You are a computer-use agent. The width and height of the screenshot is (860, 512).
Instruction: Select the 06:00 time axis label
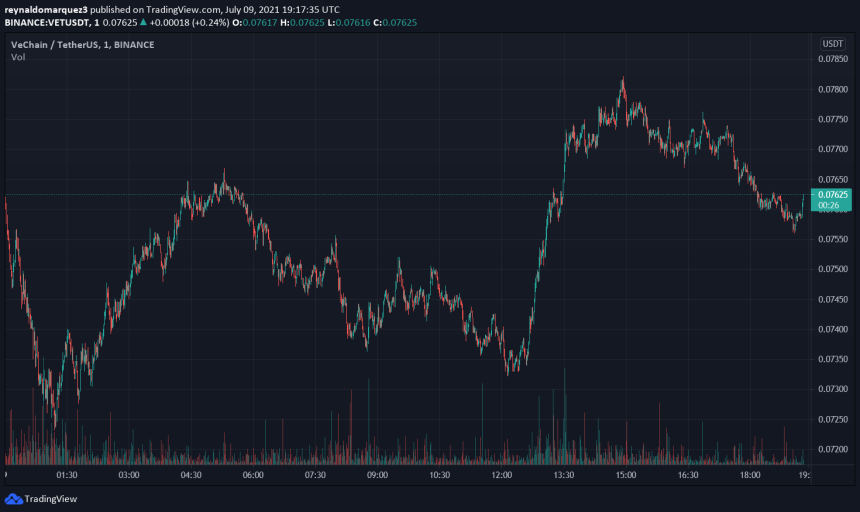pyautogui.click(x=253, y=475)
